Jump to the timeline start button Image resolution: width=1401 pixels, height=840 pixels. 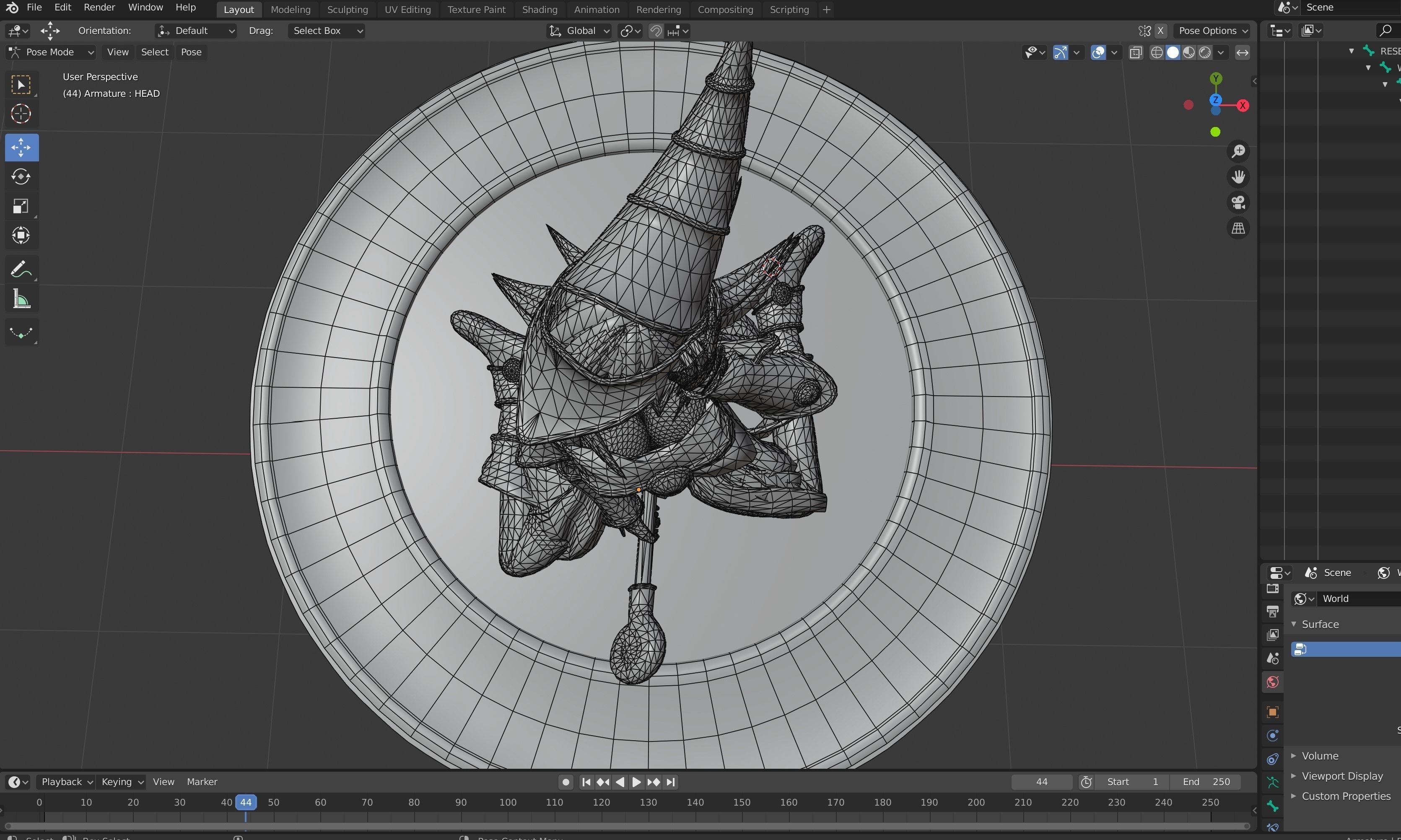click(586, 782)
